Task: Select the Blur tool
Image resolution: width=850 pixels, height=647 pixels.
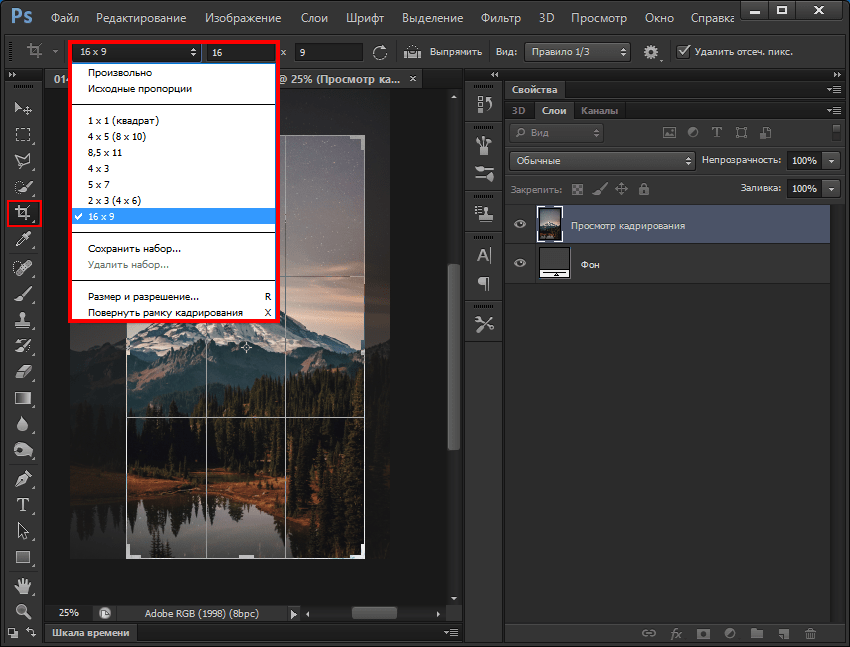Action: point(23,424)
